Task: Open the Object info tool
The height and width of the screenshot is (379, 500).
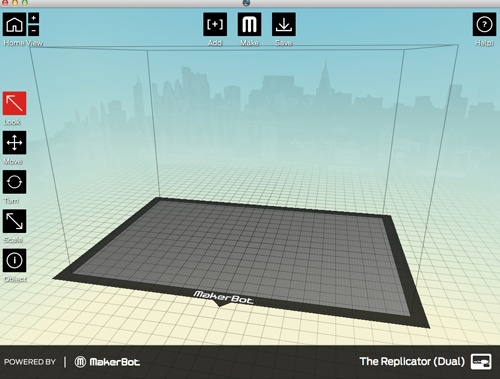Action: click(14, 260)
